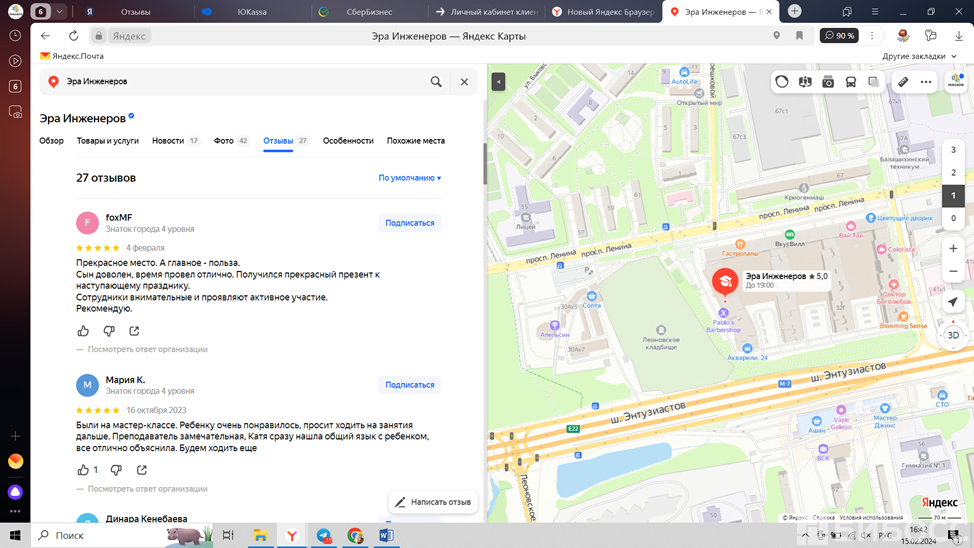Select floor level 1 on the map

(953, 195)
